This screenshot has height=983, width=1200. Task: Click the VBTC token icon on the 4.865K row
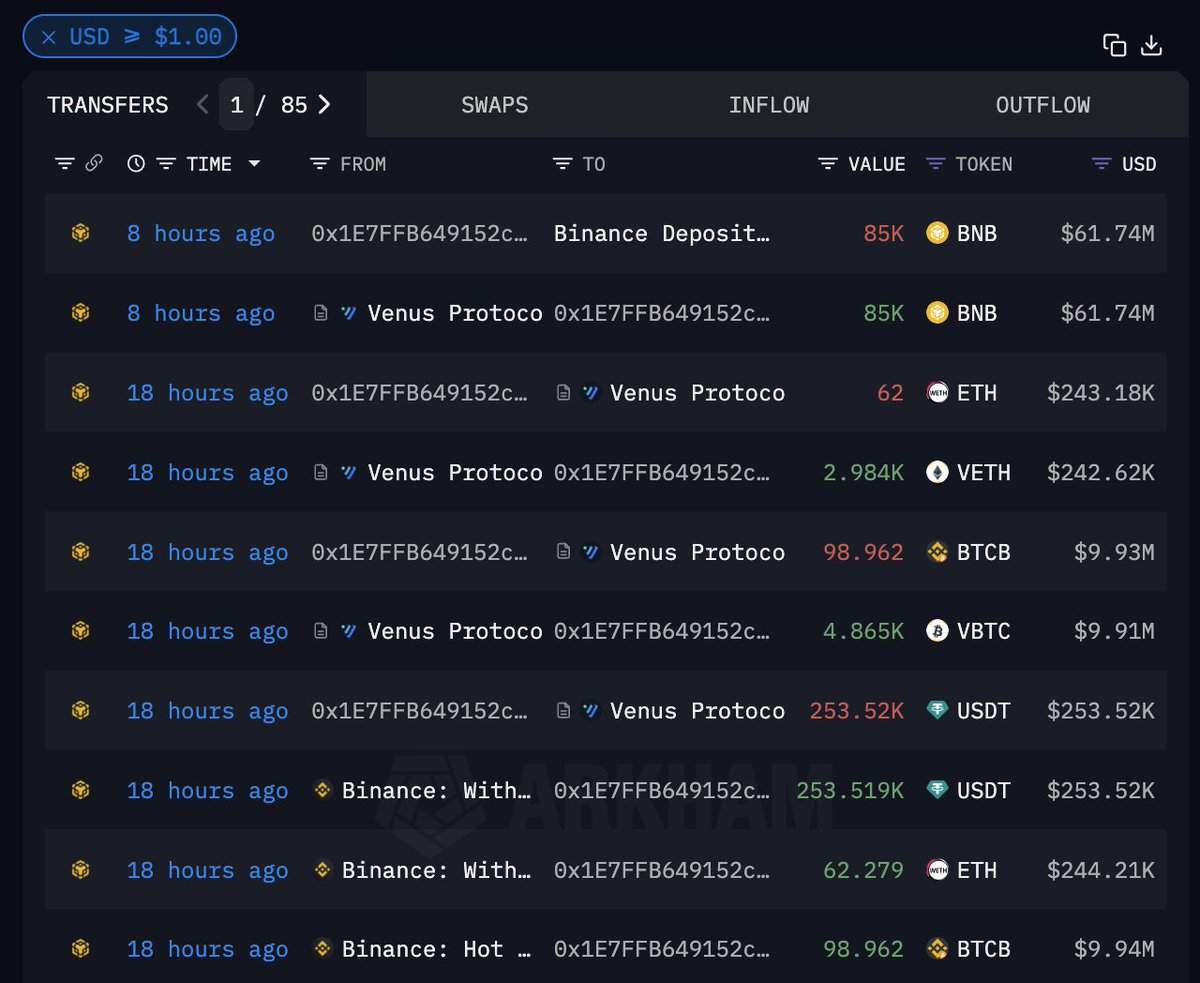pos(937,631)
